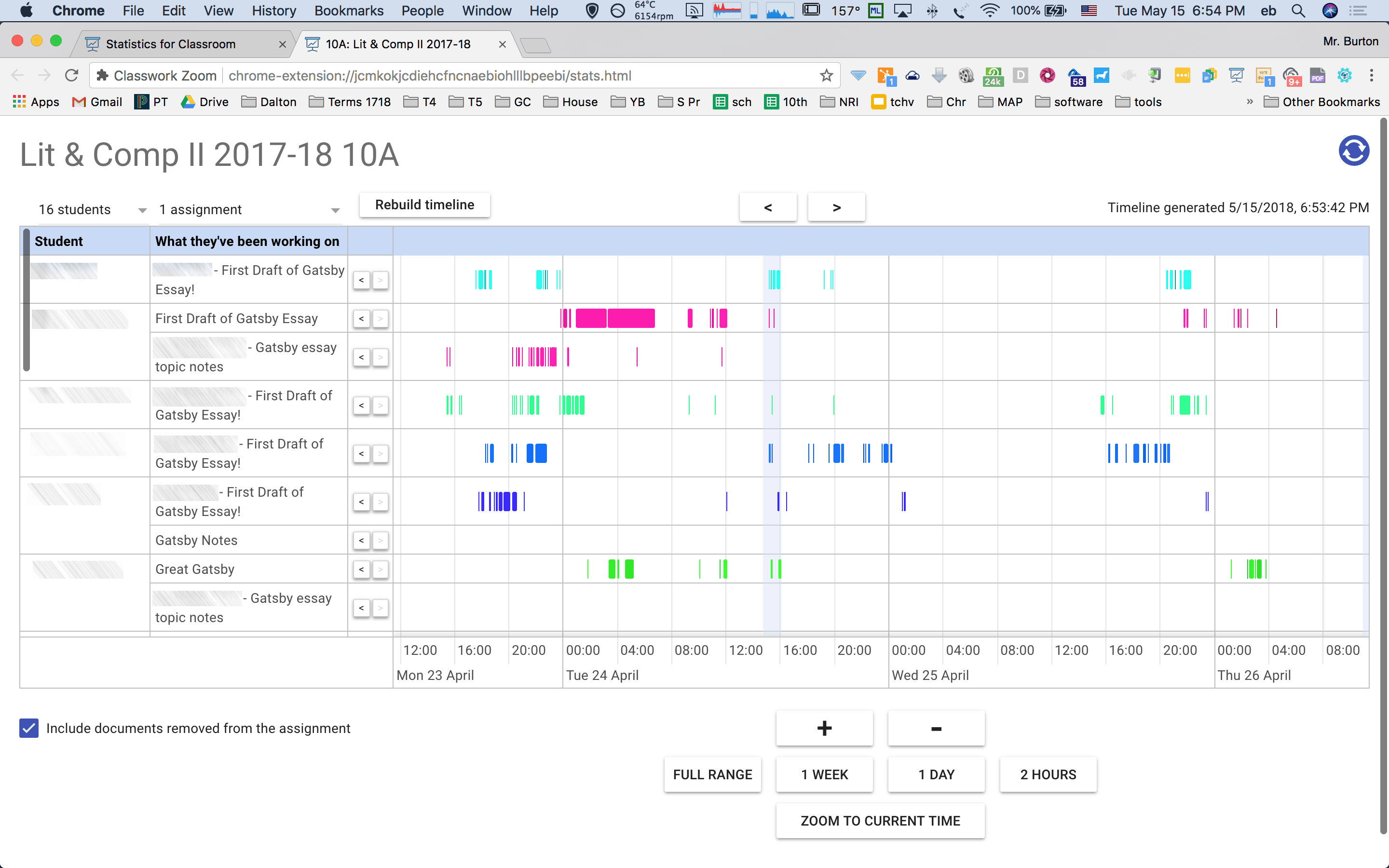Click previous arrow on Gatsby Notes row
Viewport: 1389px width, 868px height.
point(361,540)
